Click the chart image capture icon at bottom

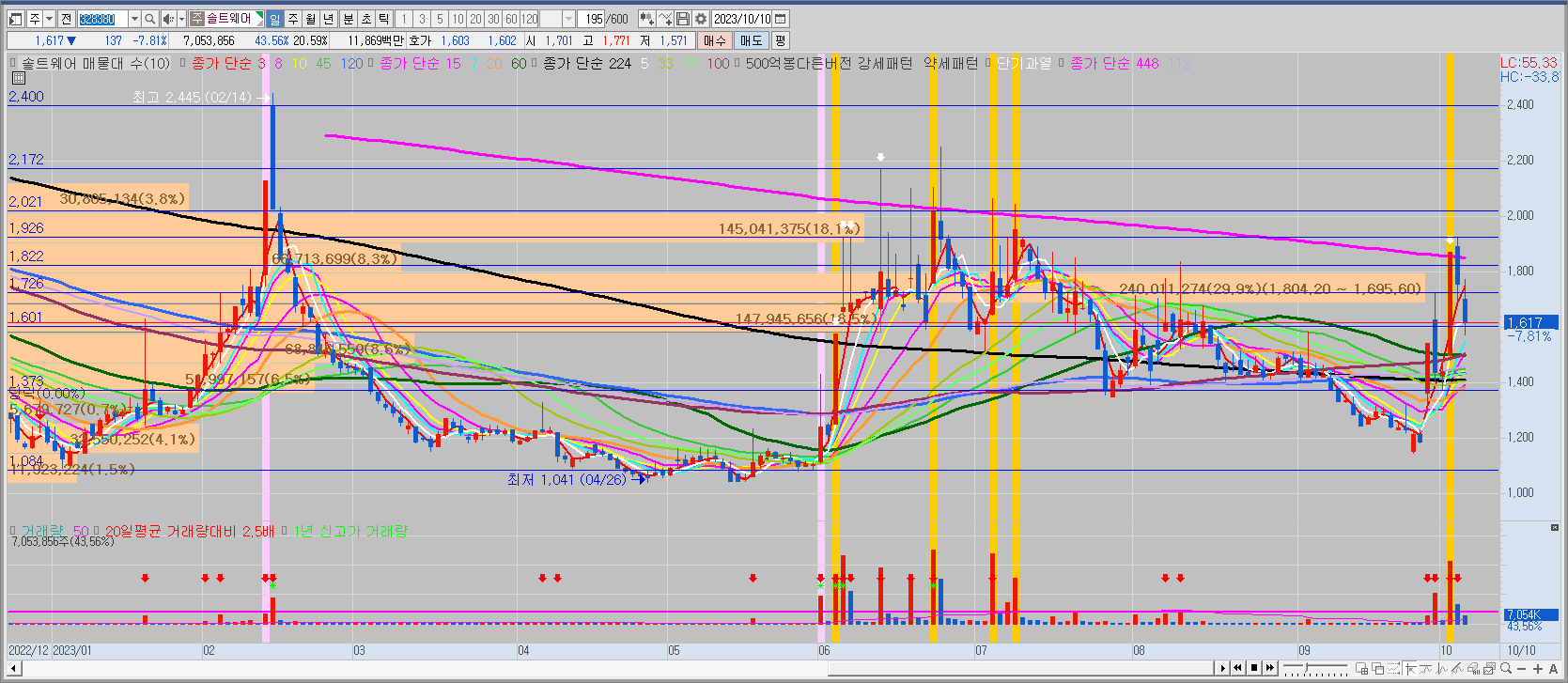tap(1489, 668)
